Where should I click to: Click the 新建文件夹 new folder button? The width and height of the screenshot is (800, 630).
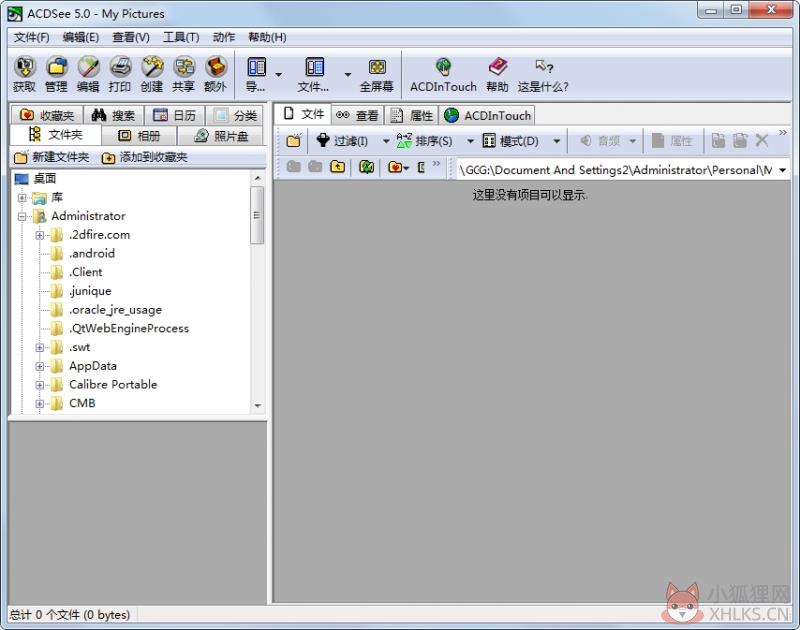point(52,157)
